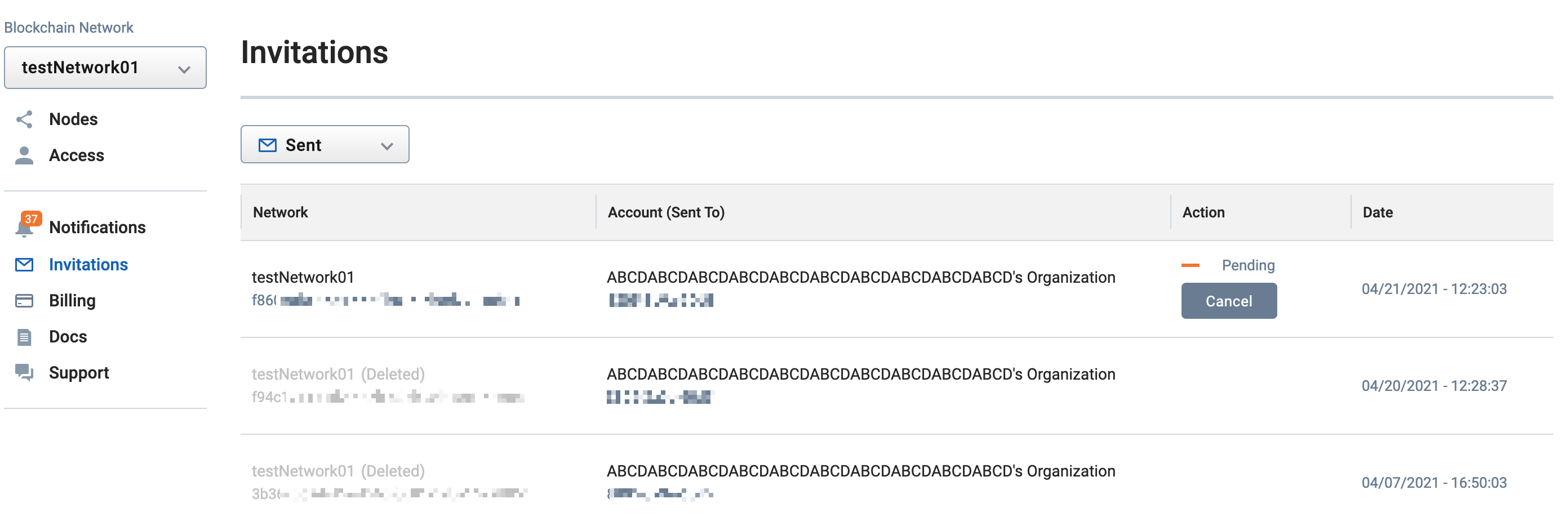
Task: Click the Access person icon
Action: 24,156
